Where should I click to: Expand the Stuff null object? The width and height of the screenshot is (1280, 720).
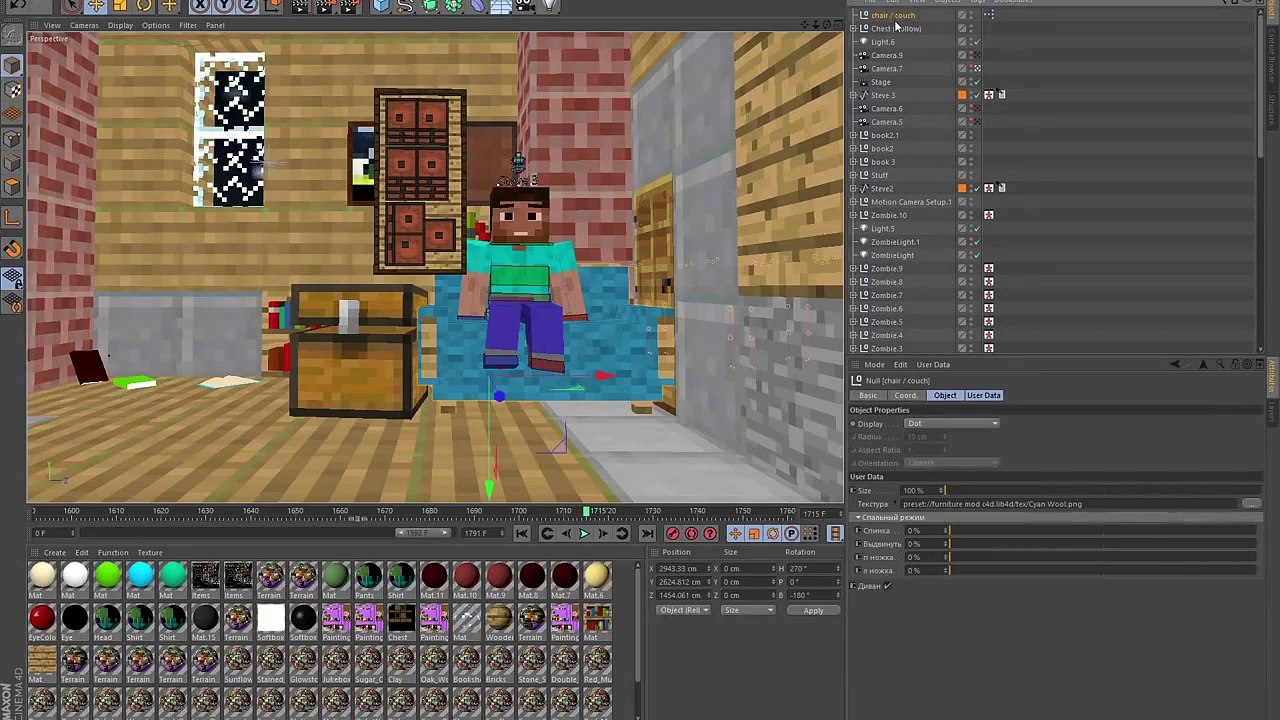point(853,175)
